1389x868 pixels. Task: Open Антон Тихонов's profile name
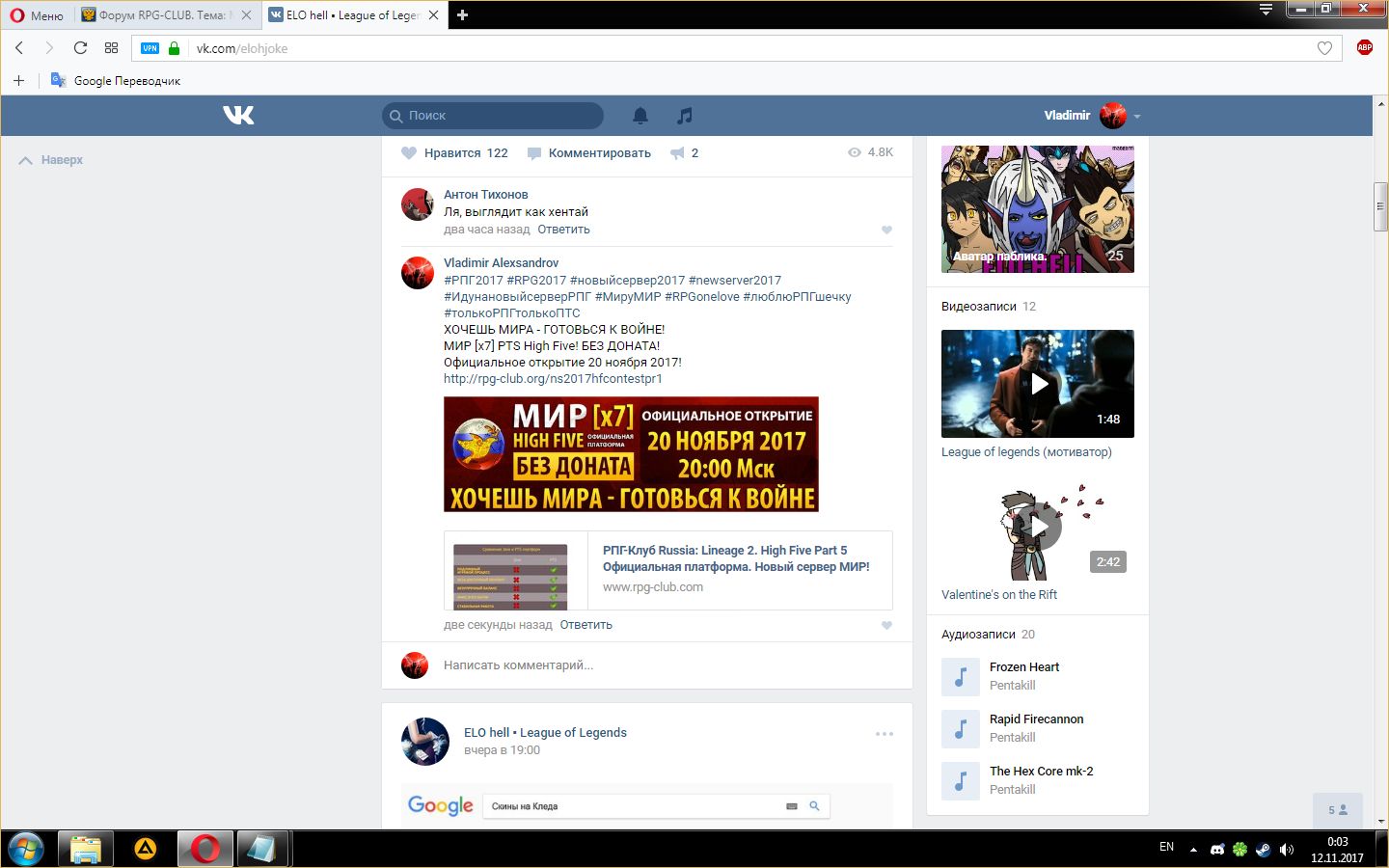coord(485,194)
